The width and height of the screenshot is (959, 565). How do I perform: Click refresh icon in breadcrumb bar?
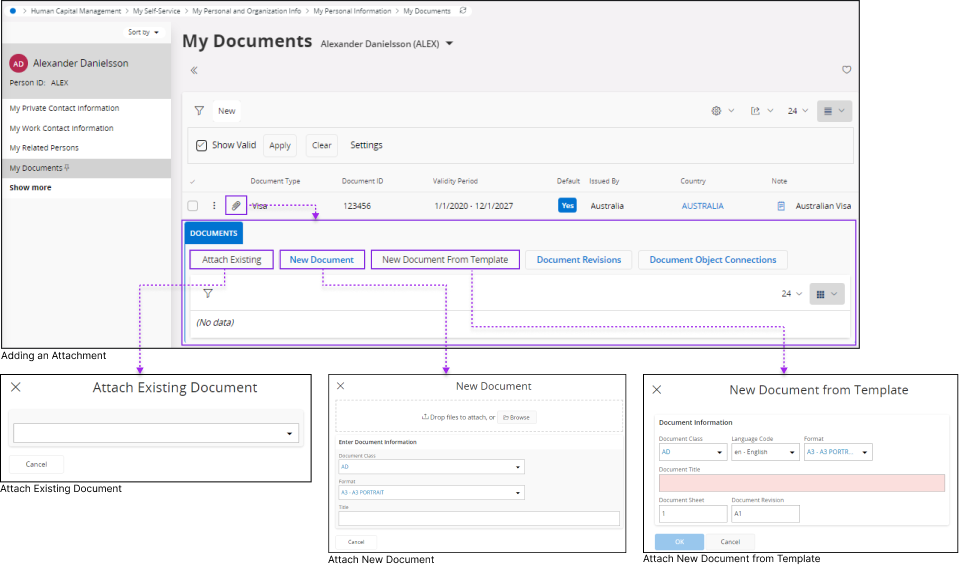tap(462, 11)
